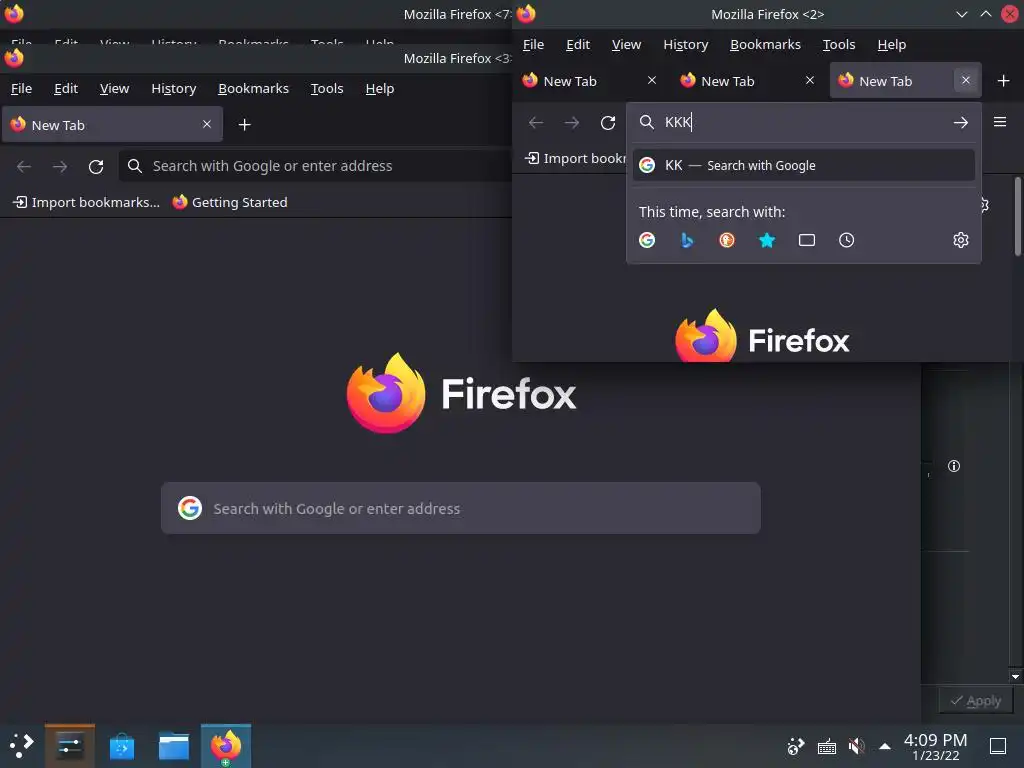Reload page in Firefox <2> window
The height and width of the screenshot is (768, 1024).
608,123
